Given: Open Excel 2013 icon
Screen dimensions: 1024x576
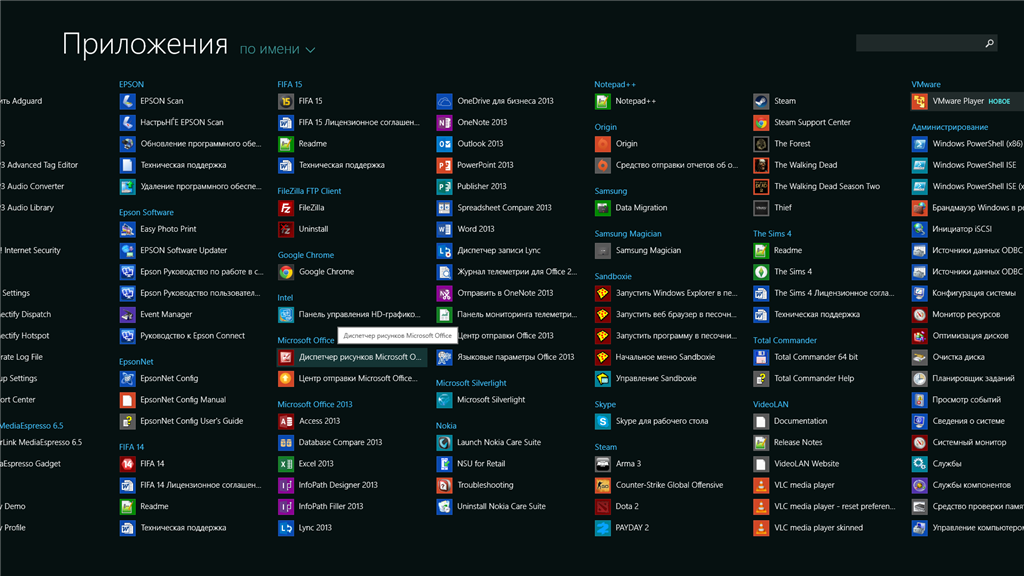Looking at the screenshot, I should tap(286, 464).
